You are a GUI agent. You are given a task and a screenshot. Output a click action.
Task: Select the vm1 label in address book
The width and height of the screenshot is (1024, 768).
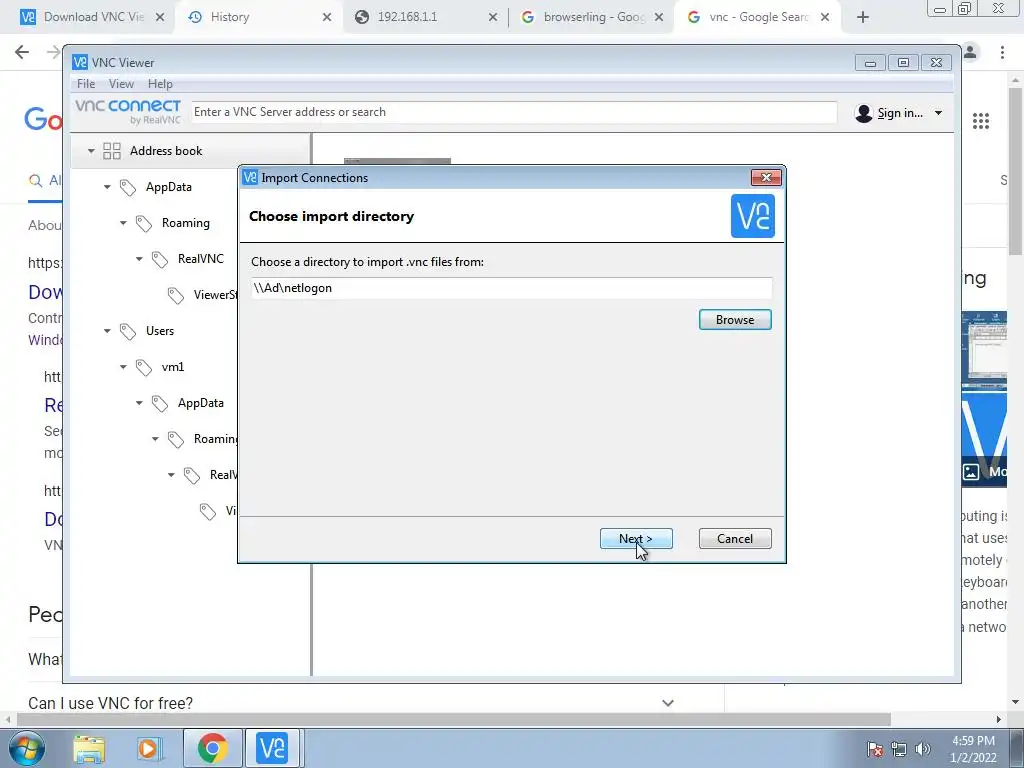pyautogui.click(x=173, y=367)
